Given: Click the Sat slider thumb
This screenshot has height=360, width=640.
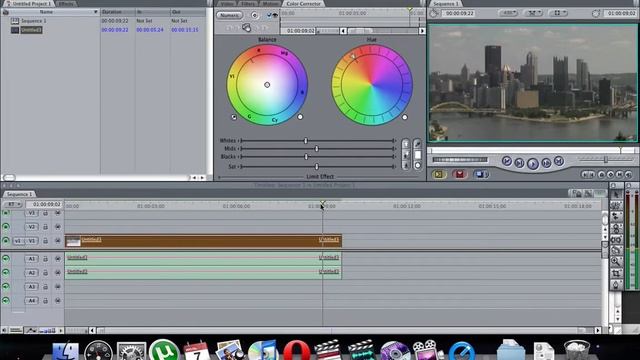Looking at the screenshot, I should click(x=316, y=167).
